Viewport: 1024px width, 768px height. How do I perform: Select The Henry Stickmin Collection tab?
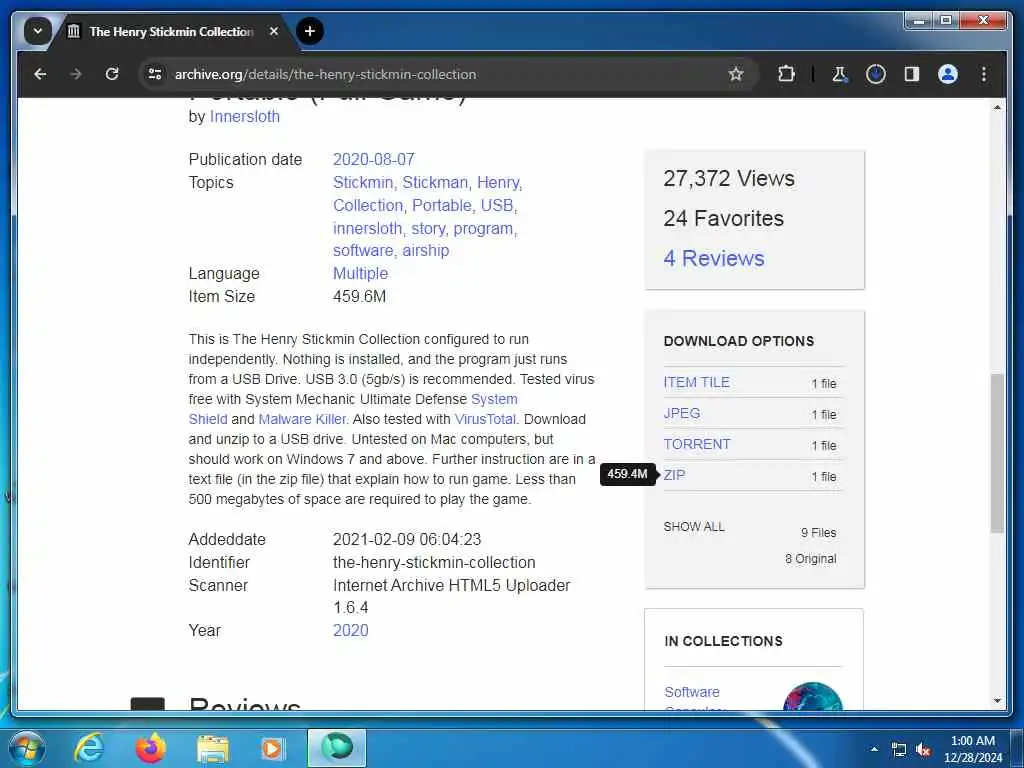171,31
